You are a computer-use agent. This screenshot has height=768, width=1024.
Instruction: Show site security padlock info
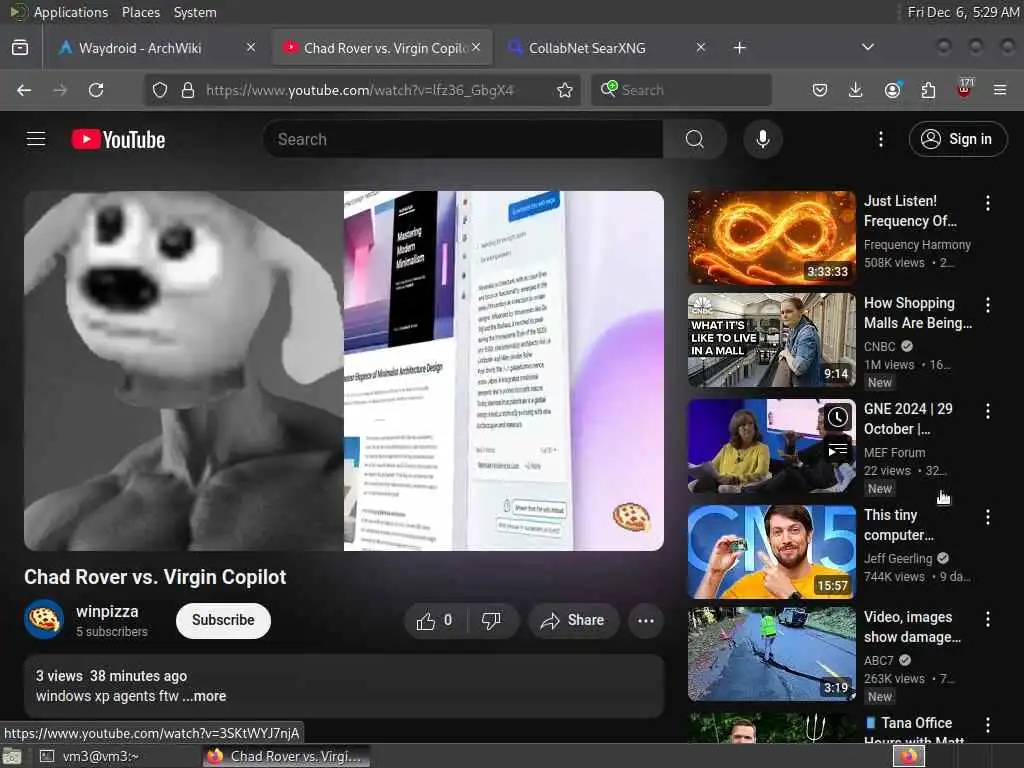188,90
